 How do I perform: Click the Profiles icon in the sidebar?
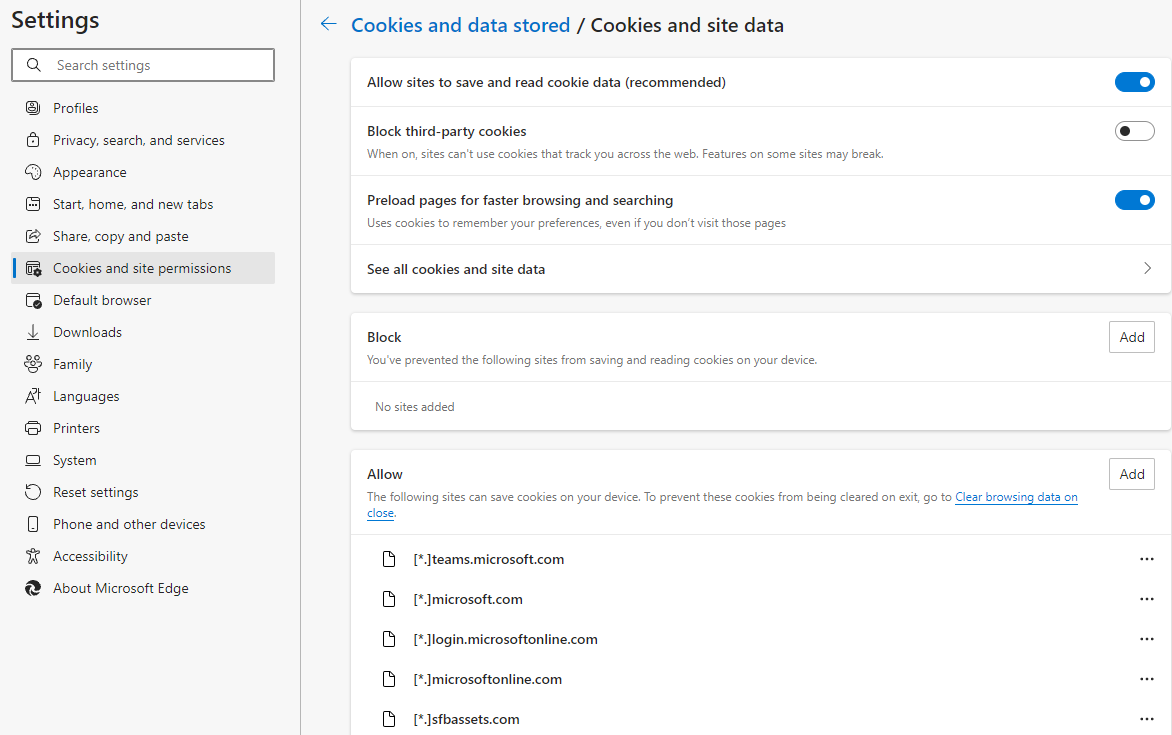pyautogui.click(x=34, y=108)
